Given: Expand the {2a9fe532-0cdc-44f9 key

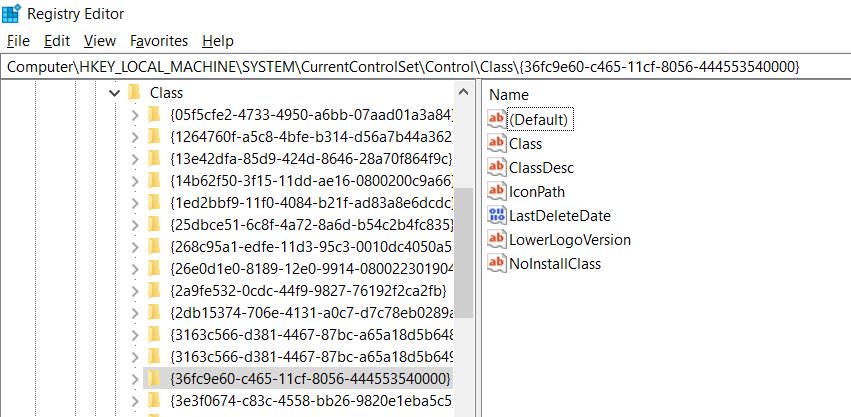Looking at the screenshot, I should tap(135, 290).
